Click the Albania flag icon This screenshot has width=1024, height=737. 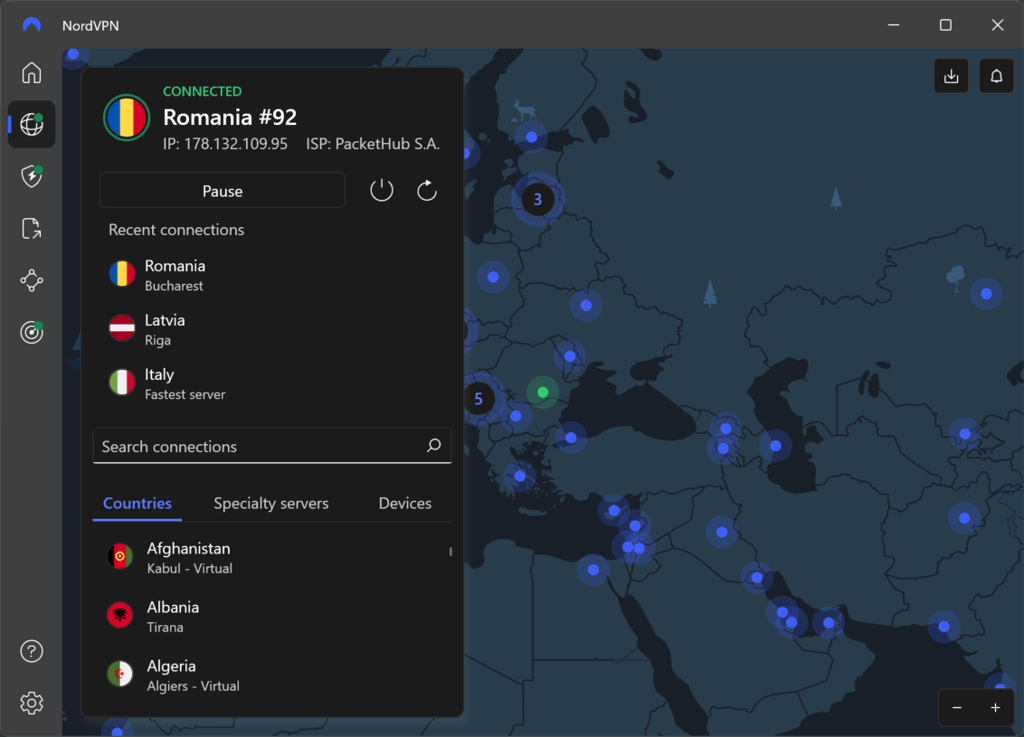point(120,615)
